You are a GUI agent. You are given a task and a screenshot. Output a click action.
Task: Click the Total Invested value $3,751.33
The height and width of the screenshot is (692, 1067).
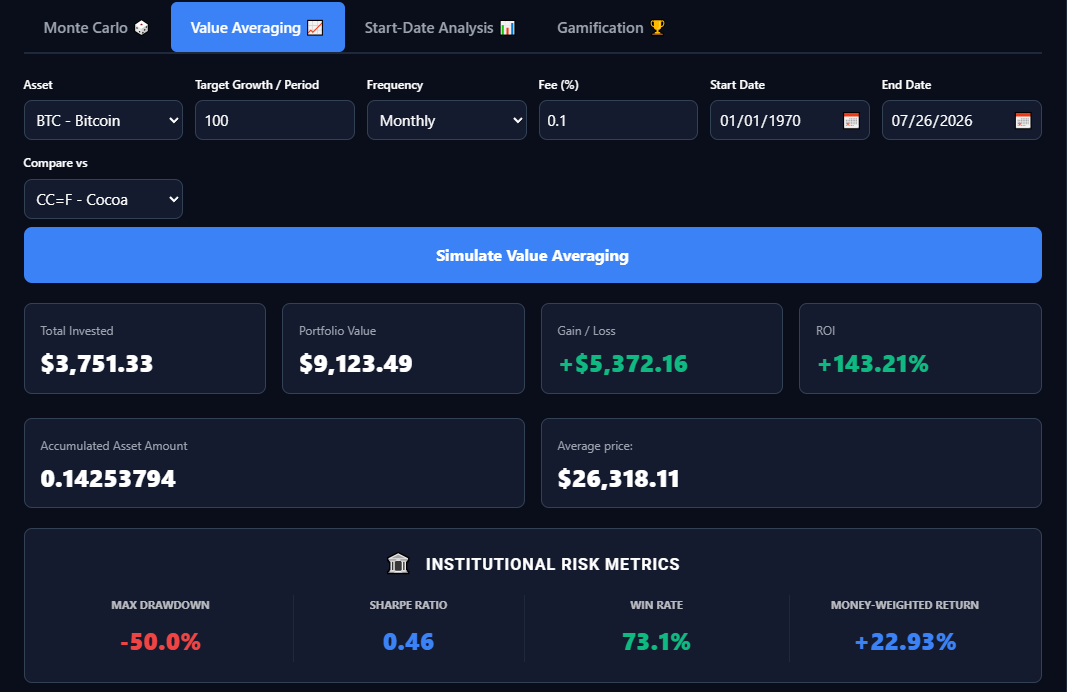(x=97, y=363)
